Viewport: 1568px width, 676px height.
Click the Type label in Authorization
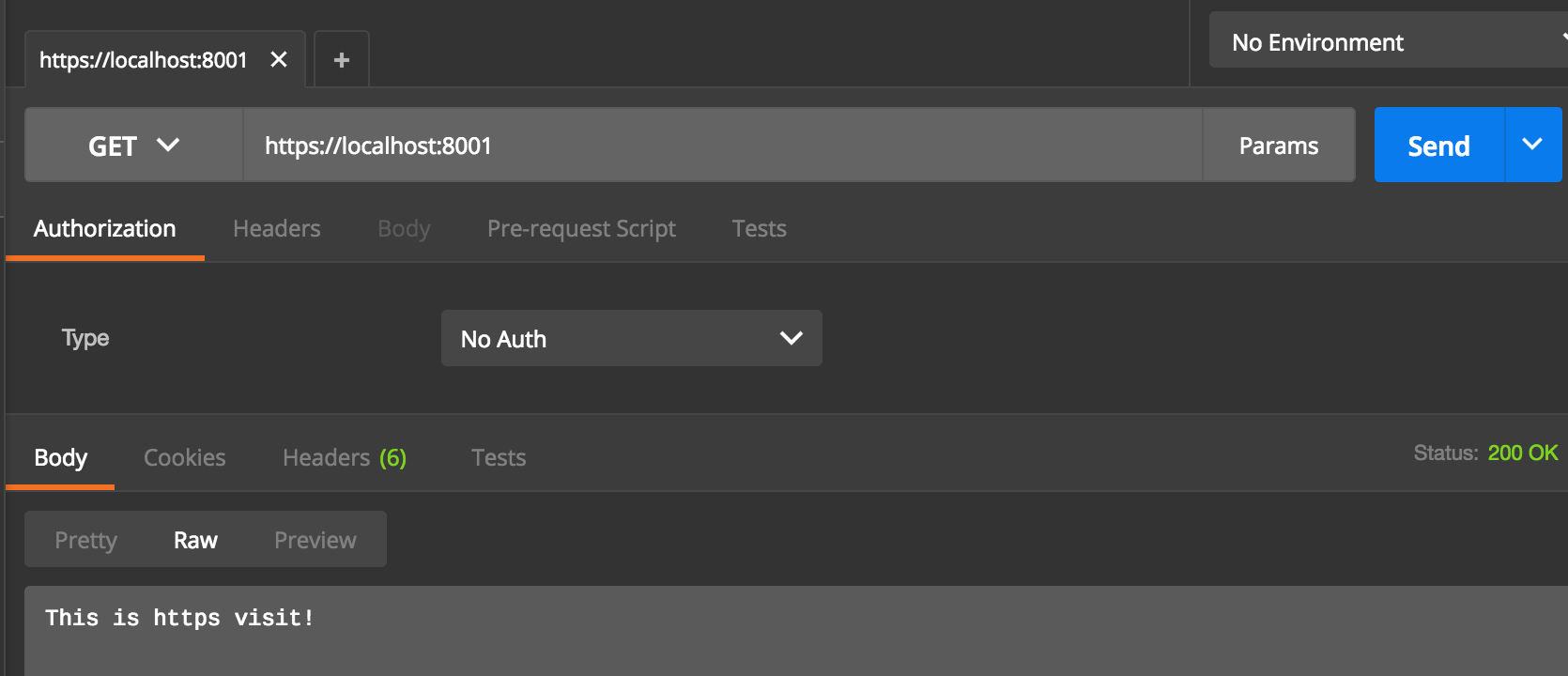pos(85,339)
